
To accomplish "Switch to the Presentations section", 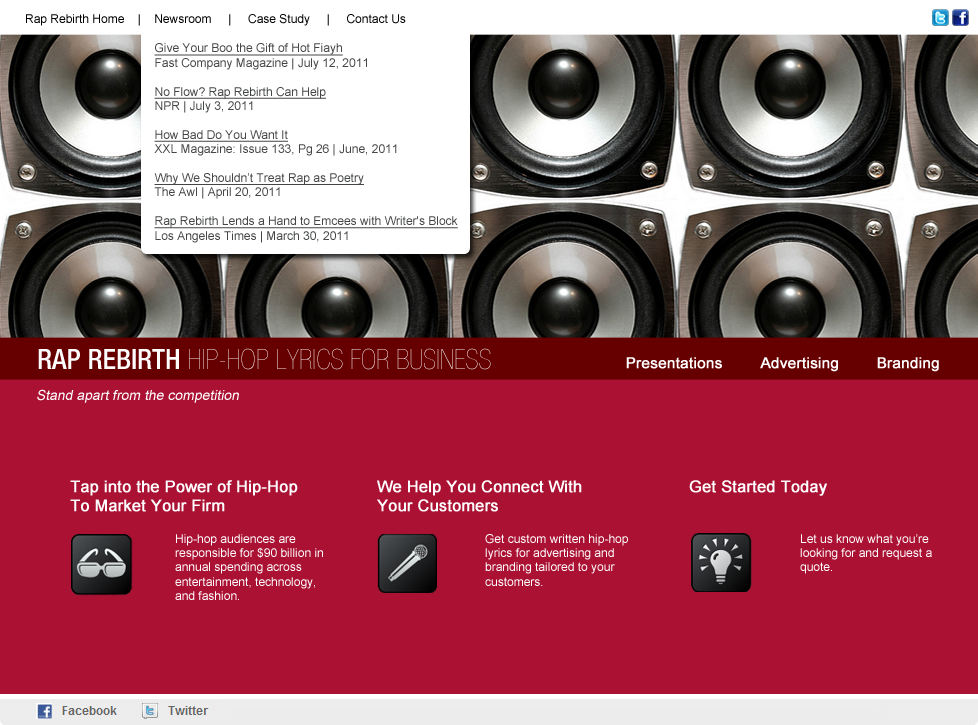I will pos(674,363).
